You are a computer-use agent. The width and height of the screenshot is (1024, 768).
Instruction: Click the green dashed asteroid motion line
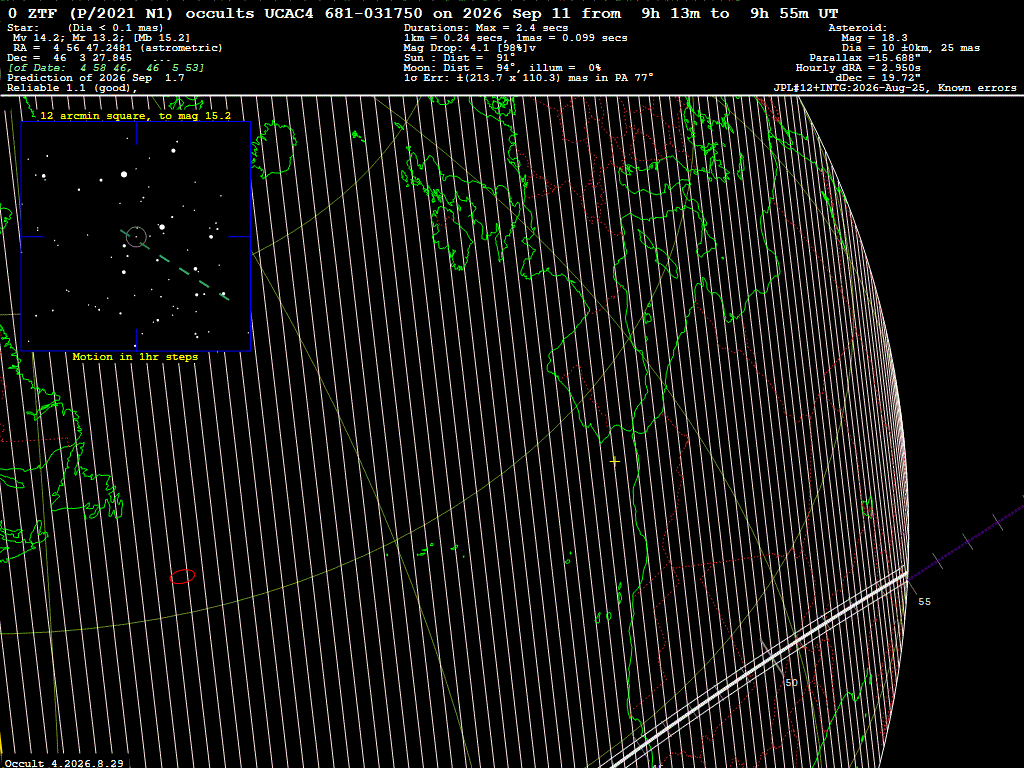175,265
